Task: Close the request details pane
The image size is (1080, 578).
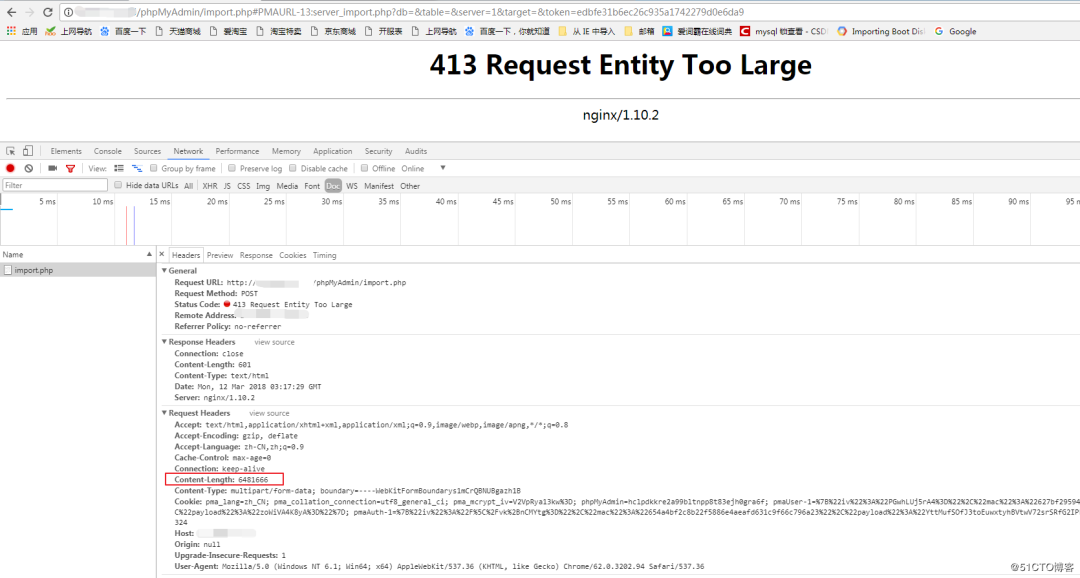Action: coord(162,254)
